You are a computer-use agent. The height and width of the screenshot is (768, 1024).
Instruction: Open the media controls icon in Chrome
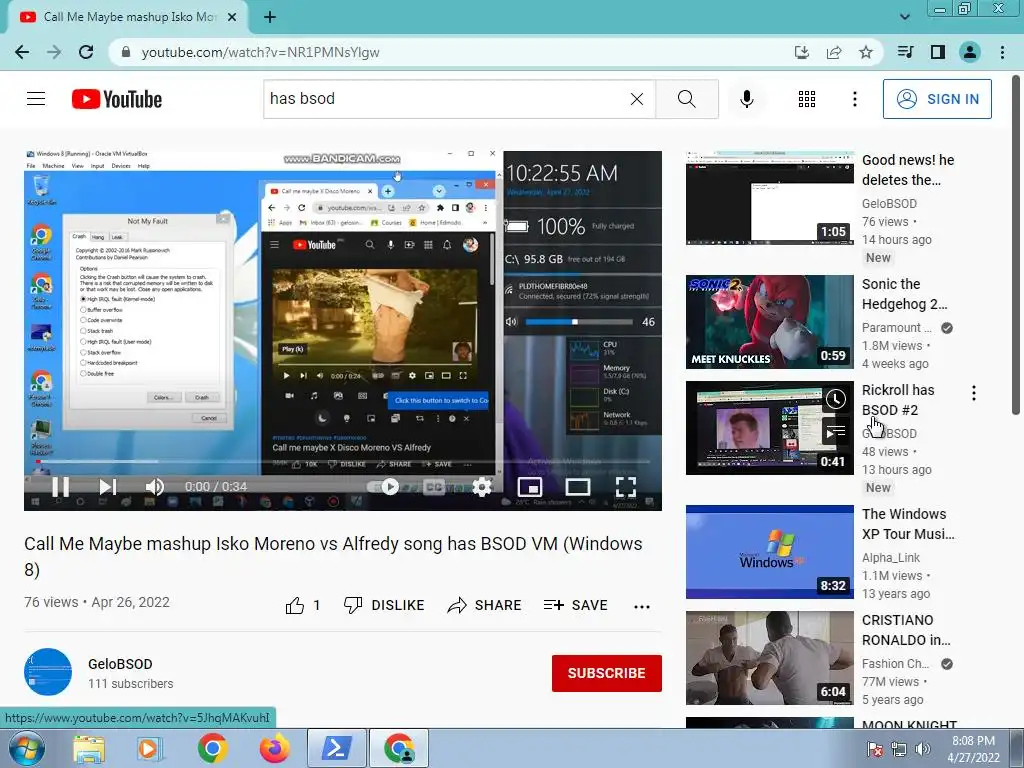click(905, 52)
